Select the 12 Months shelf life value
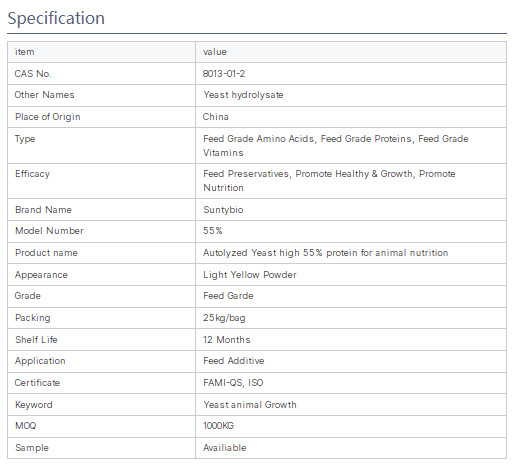 [x=227, y=340]
